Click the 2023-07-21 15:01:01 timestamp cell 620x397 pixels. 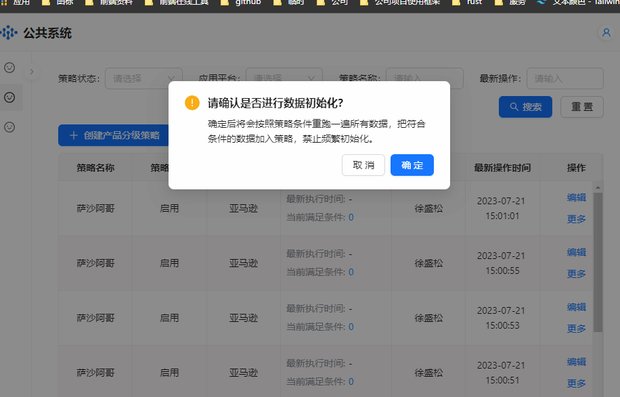pos(501,208)
